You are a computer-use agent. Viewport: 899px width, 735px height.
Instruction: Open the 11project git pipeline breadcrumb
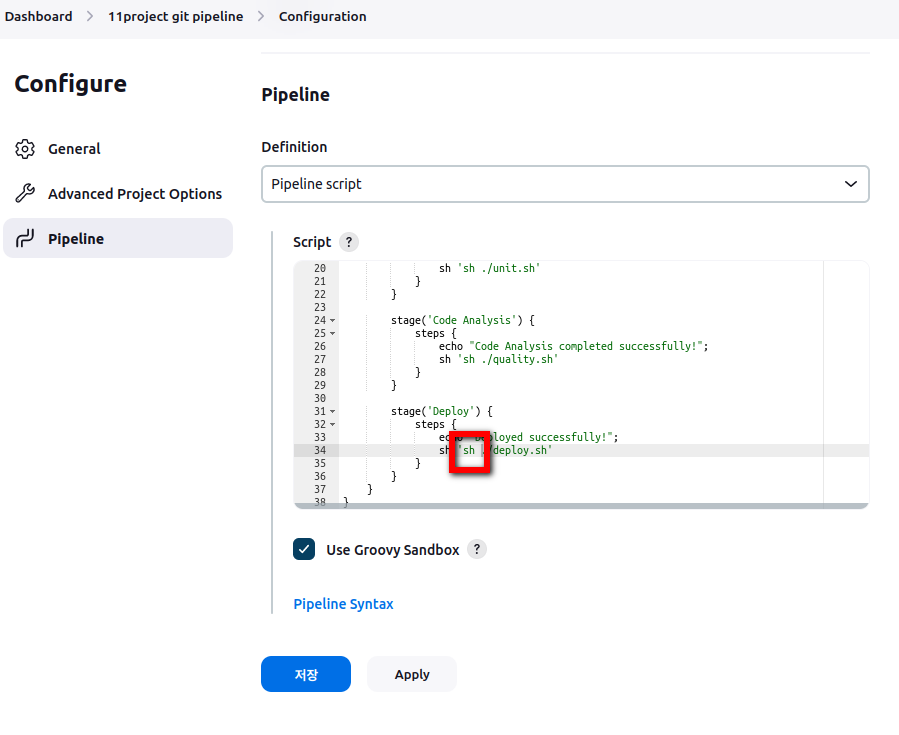[x=175, y=17]
